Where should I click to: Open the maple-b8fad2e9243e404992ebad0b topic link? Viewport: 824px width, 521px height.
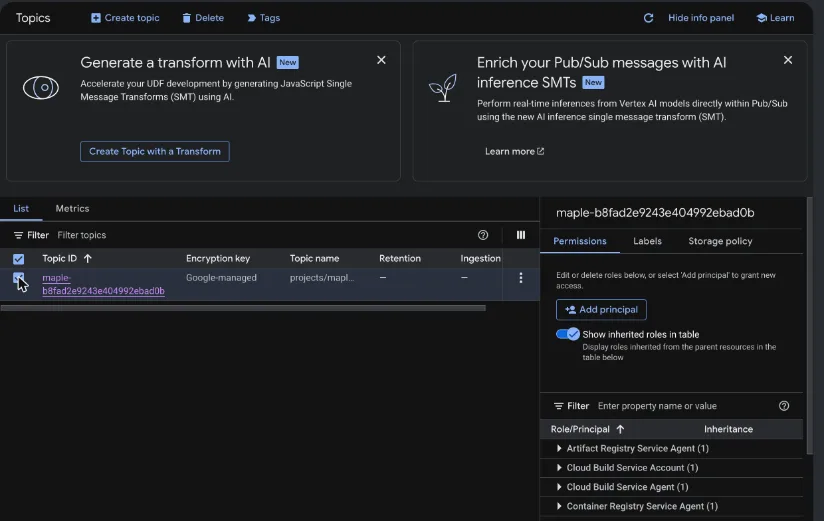pyautogui.click(x=103, y=284)
